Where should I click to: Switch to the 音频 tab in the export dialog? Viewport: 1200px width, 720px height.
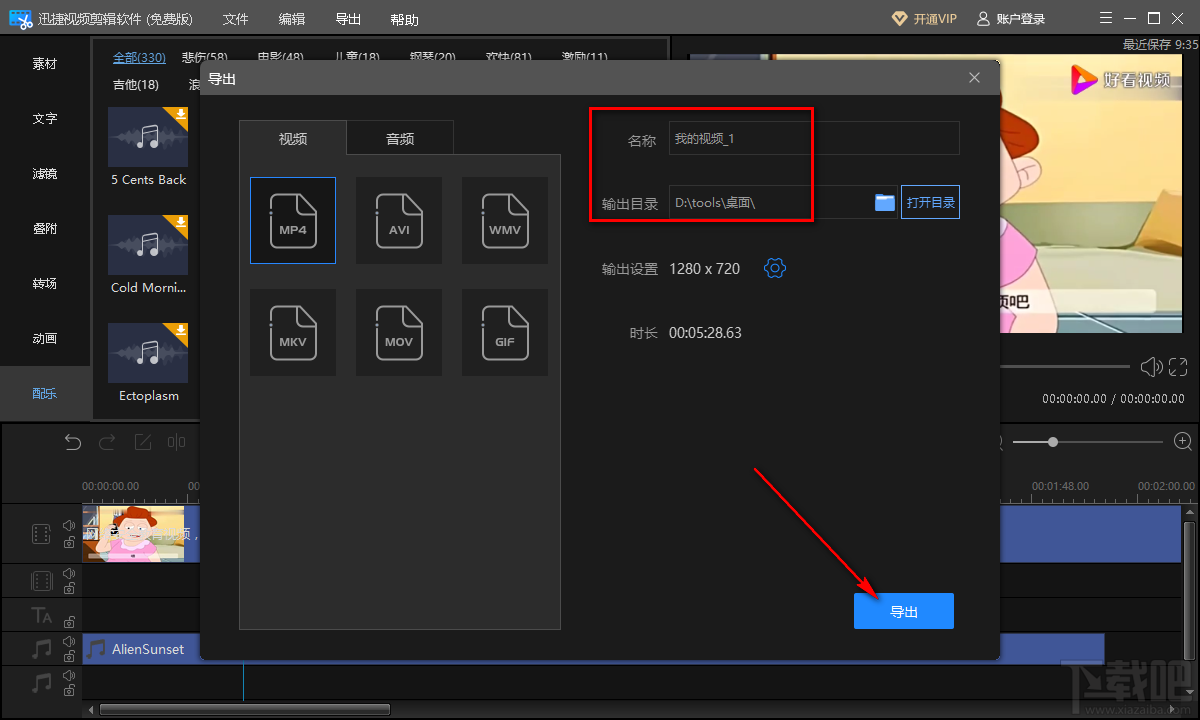[x=400, y=139]
